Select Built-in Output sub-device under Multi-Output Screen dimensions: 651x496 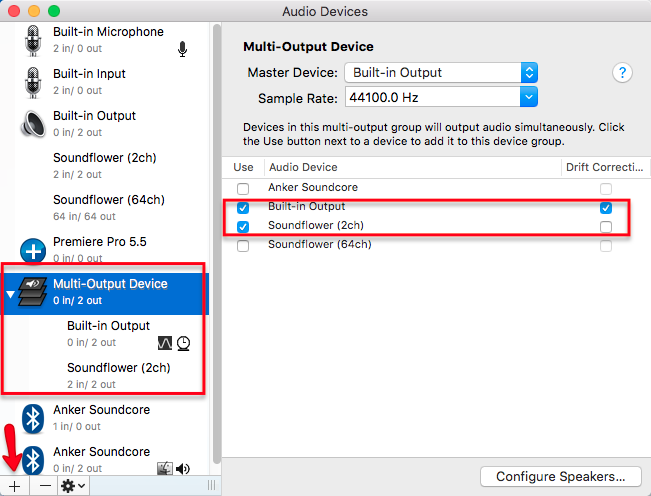[x=105, y=334]
